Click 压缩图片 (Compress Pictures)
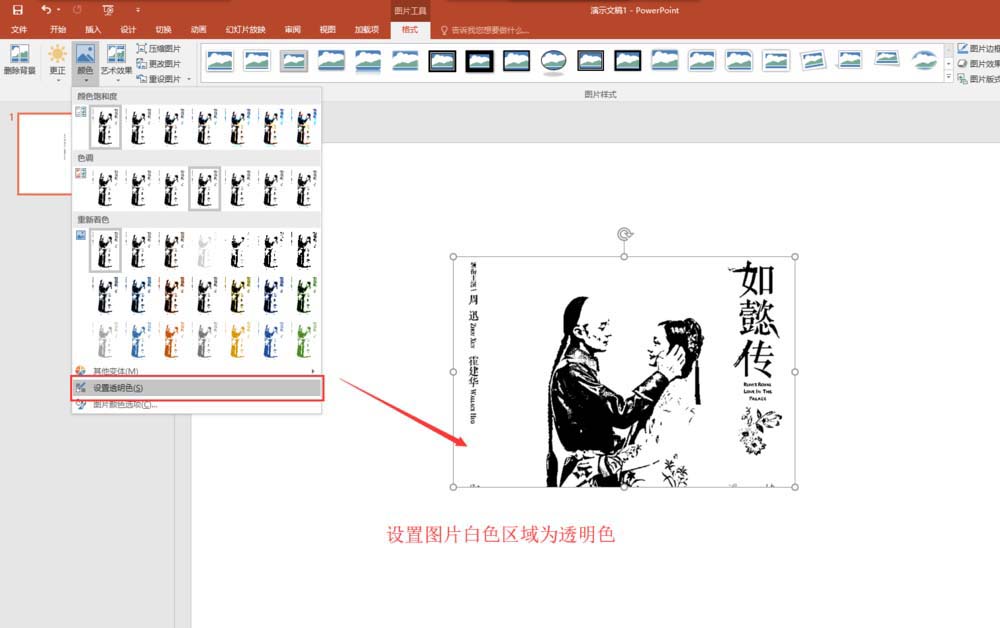This screenshot has height=628, width=1000. (x=159, y=48)
